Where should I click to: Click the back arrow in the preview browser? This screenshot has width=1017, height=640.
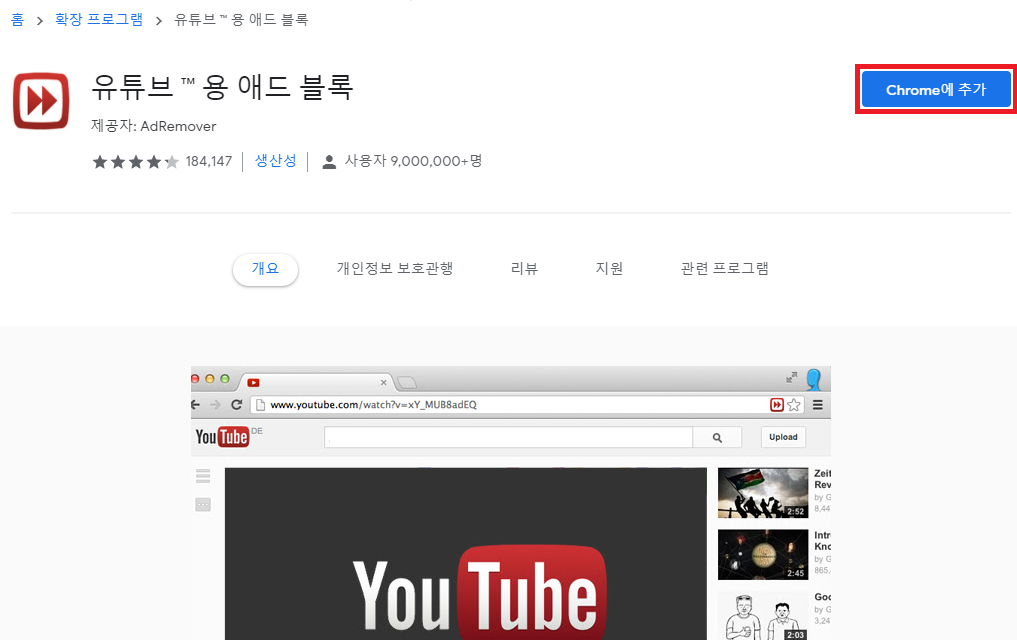click(x=195, y=405)
